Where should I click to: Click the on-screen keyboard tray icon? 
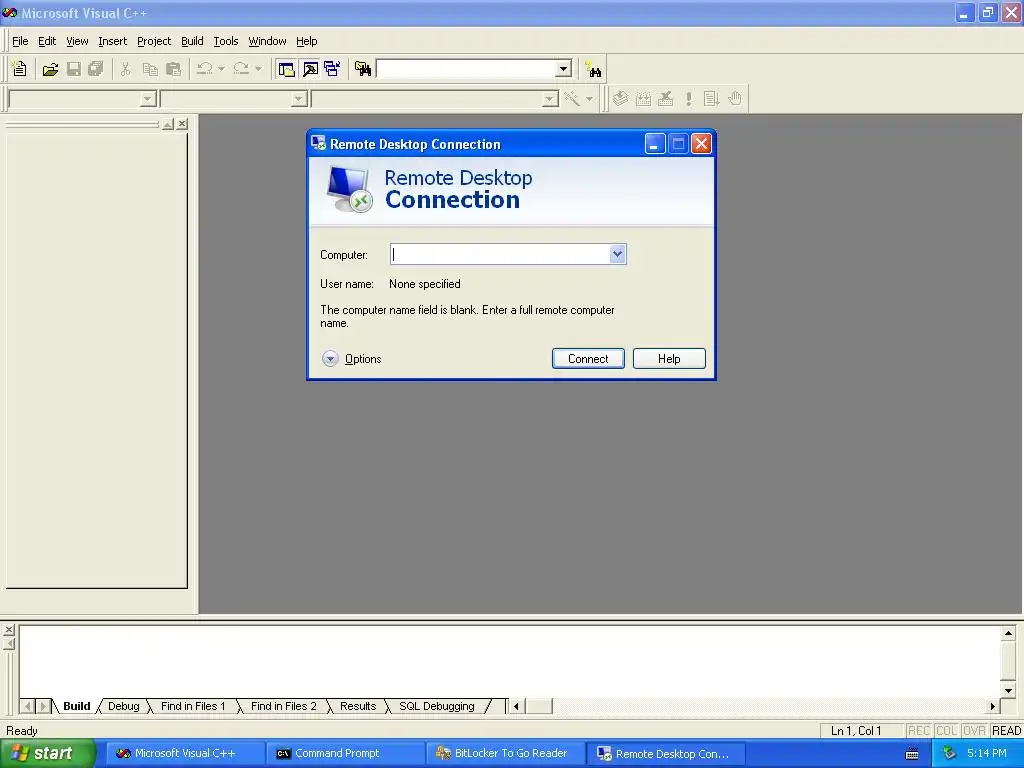912,754
